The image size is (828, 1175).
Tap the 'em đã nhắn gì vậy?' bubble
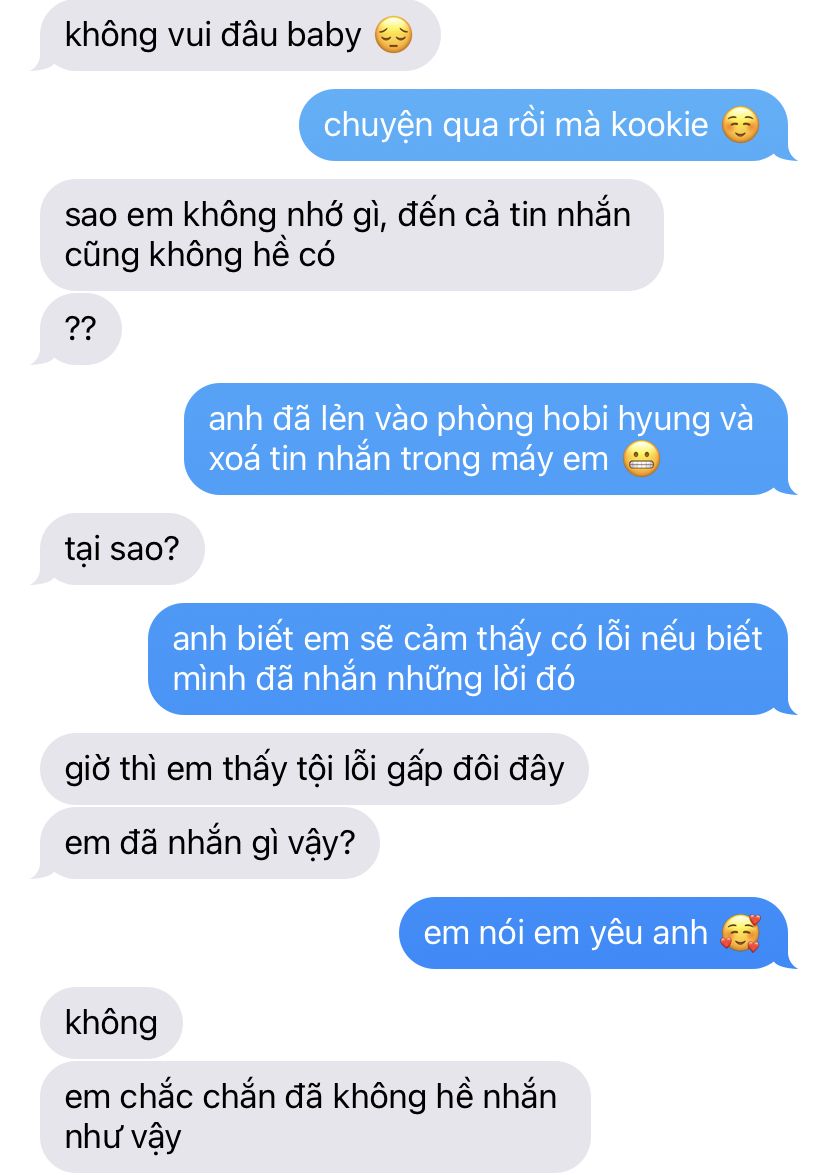coord(206,843)
